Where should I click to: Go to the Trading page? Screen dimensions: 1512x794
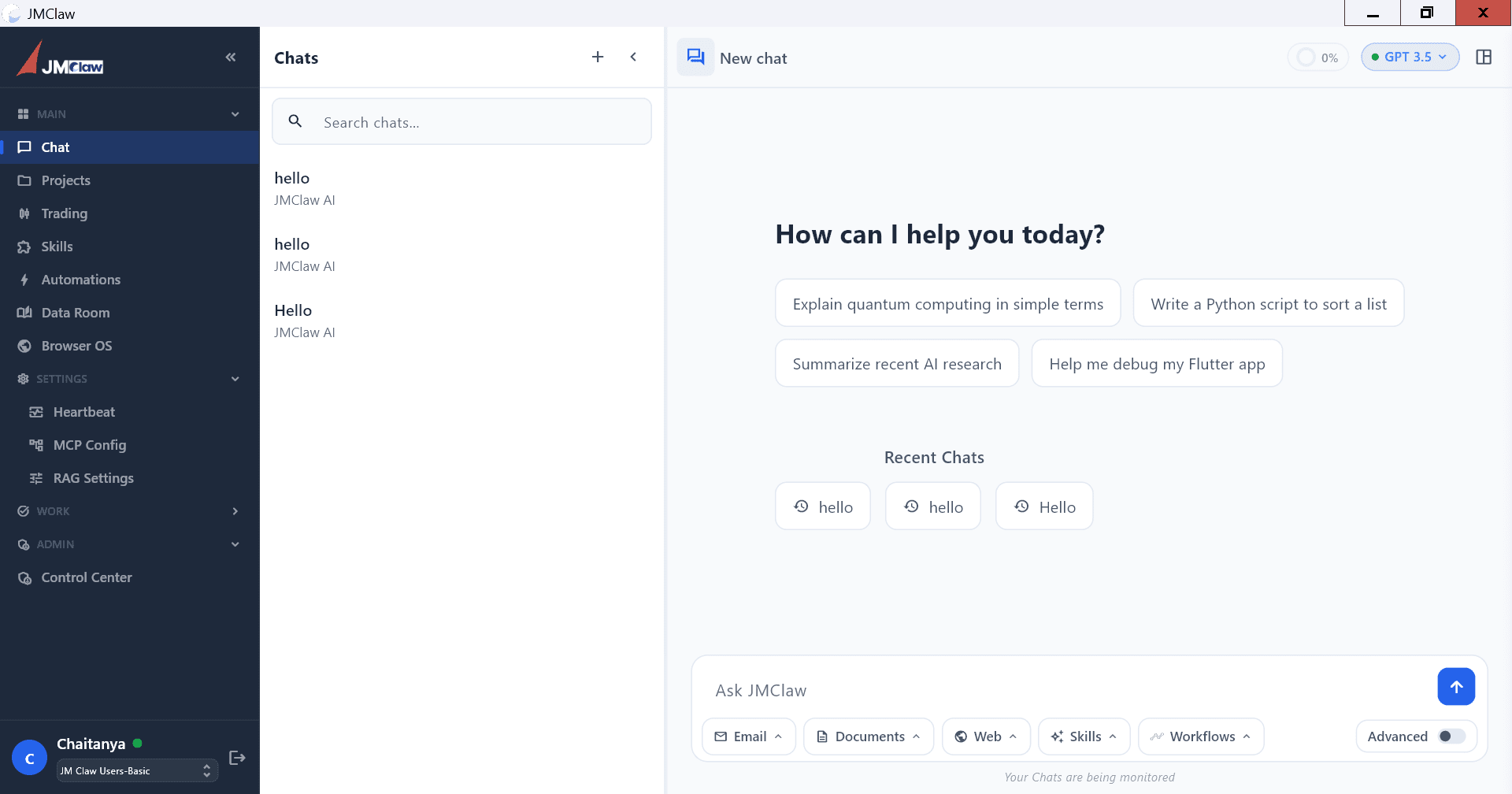[x=130, y=213]
